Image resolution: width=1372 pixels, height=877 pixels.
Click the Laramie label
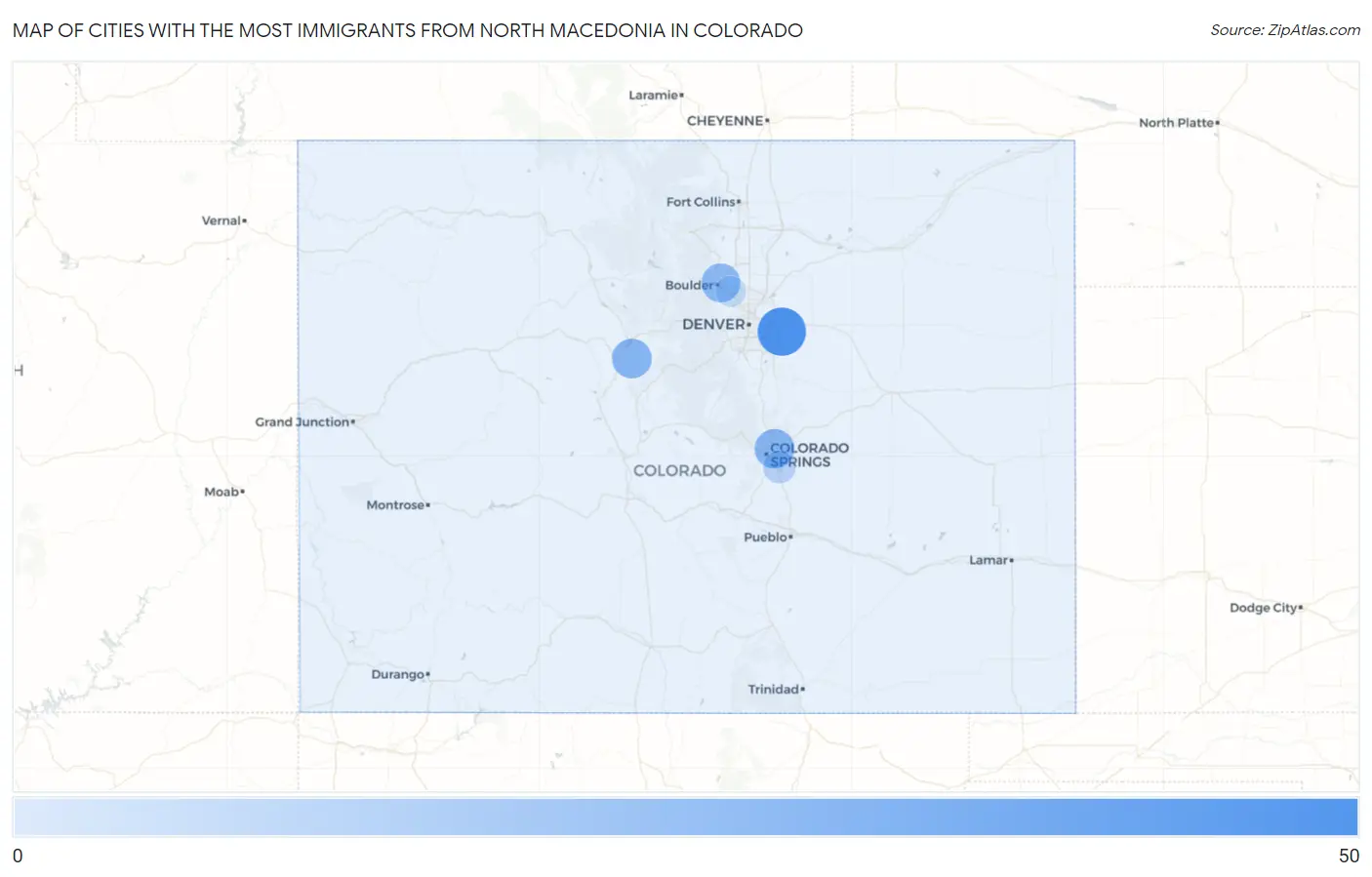click(x=653, y=95)
